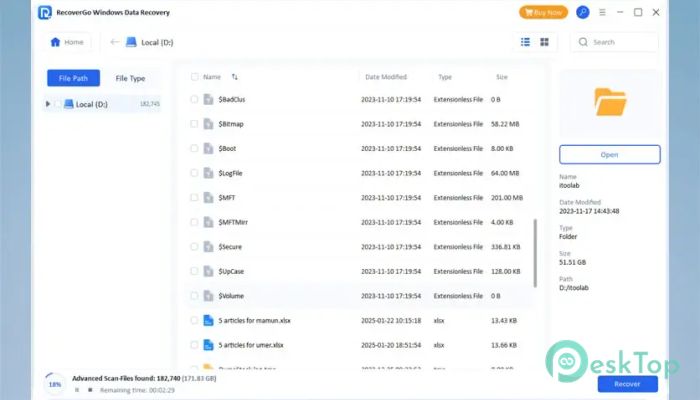This screenshot has width=700, height=400.
Task: Click the 5 articles for mamun.xlsx icon
Action: pyautogui.click(x=208, y=320)
